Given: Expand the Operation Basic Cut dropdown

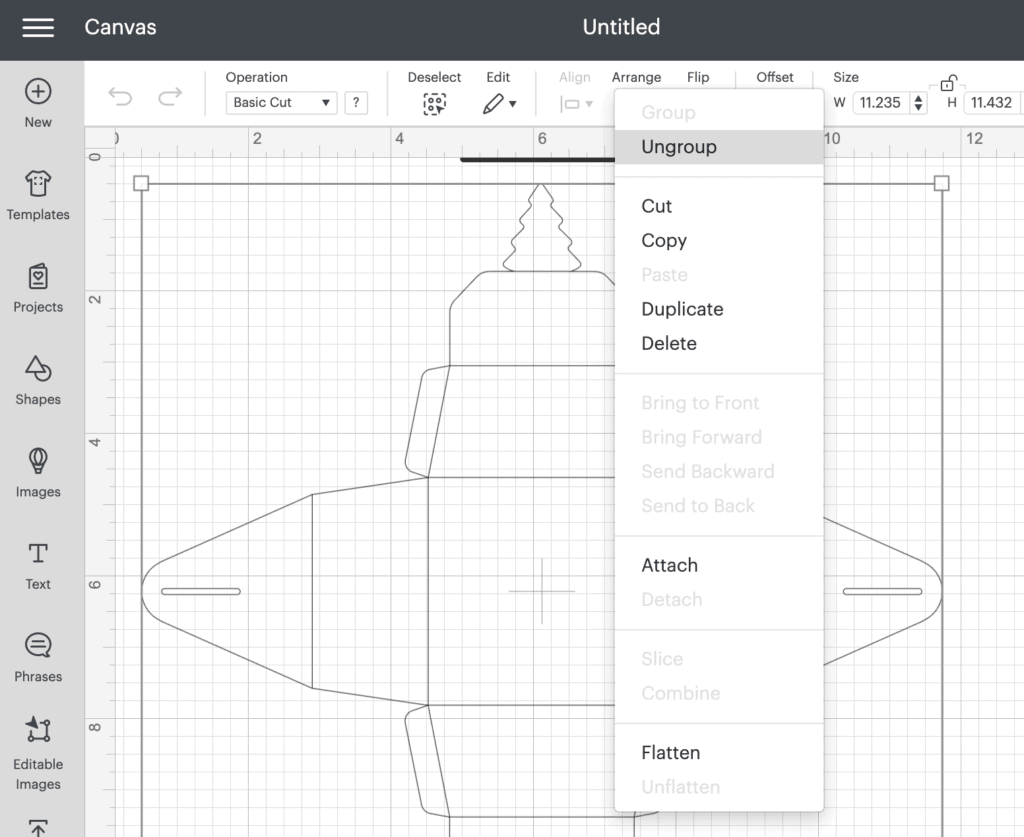Looking at the screenshot, I should click(x=281, y=103).
